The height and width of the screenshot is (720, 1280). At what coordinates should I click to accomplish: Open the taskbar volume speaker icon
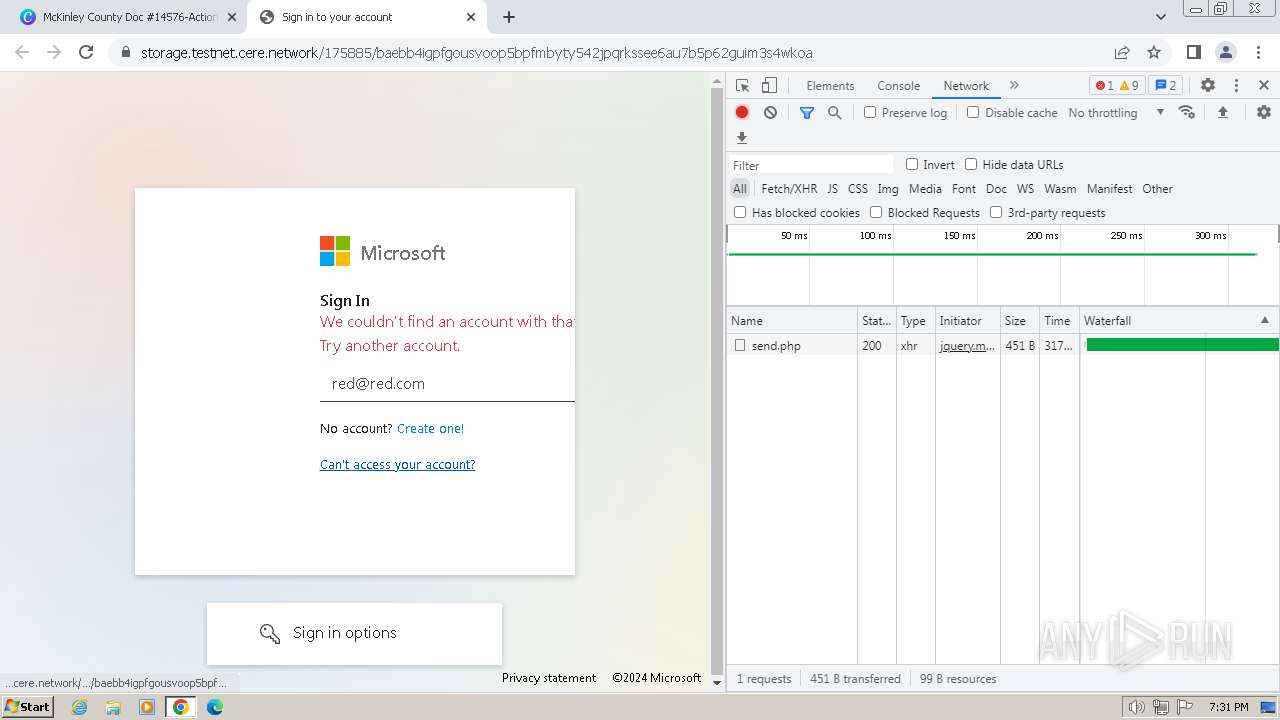tap(1137, 707)
